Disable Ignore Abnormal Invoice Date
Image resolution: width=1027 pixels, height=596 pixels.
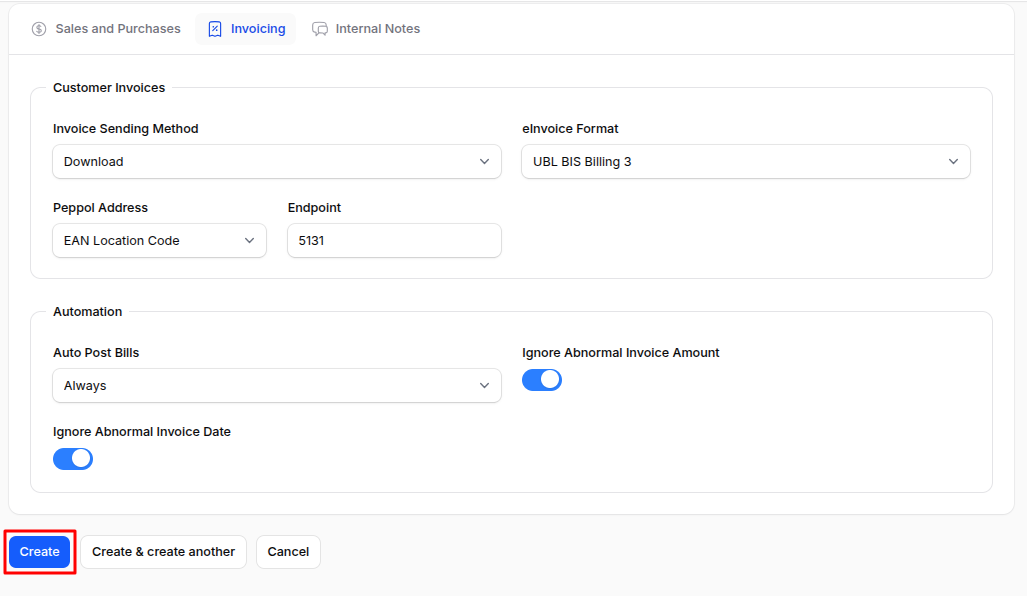(x=72, y=458)
